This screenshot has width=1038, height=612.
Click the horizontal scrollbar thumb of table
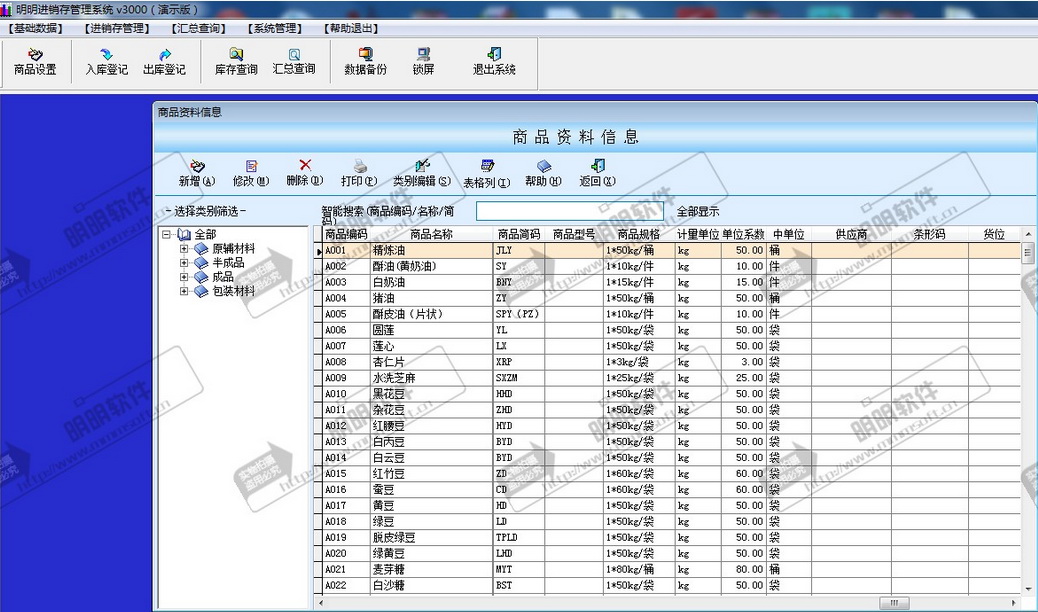(894, 603)
